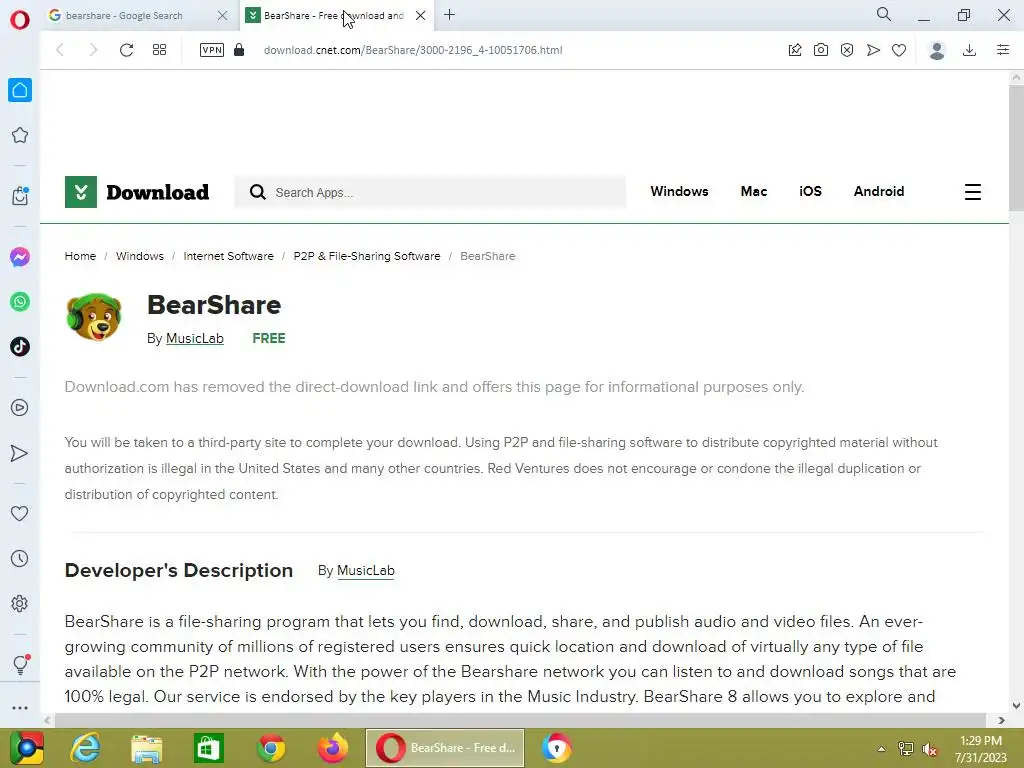Click the BearShare bear app icon
Viewport: 1024px width, 768px height.
tap(94, 317)
